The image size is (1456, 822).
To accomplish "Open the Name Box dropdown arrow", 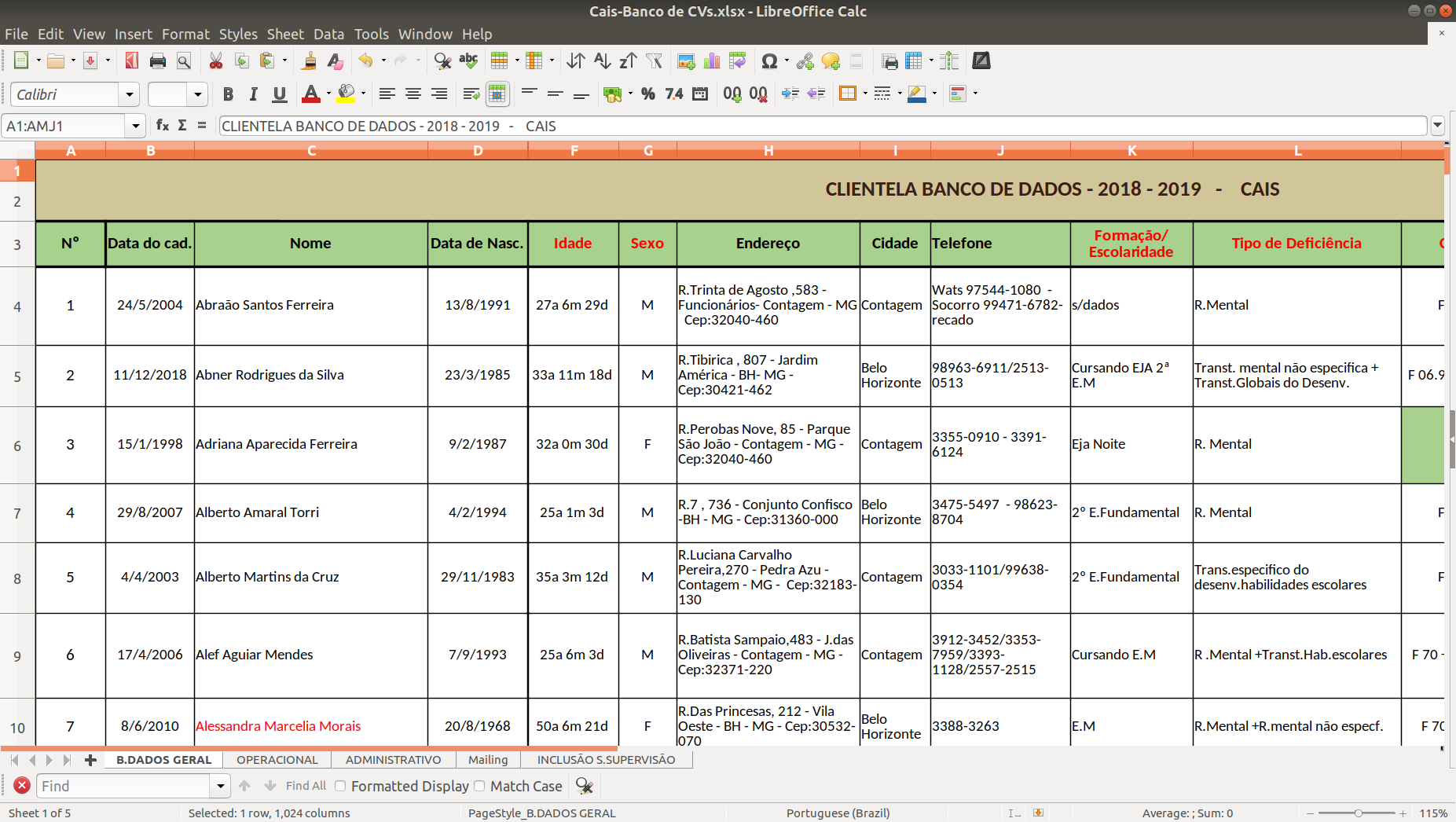I will [x=136, y=126].
